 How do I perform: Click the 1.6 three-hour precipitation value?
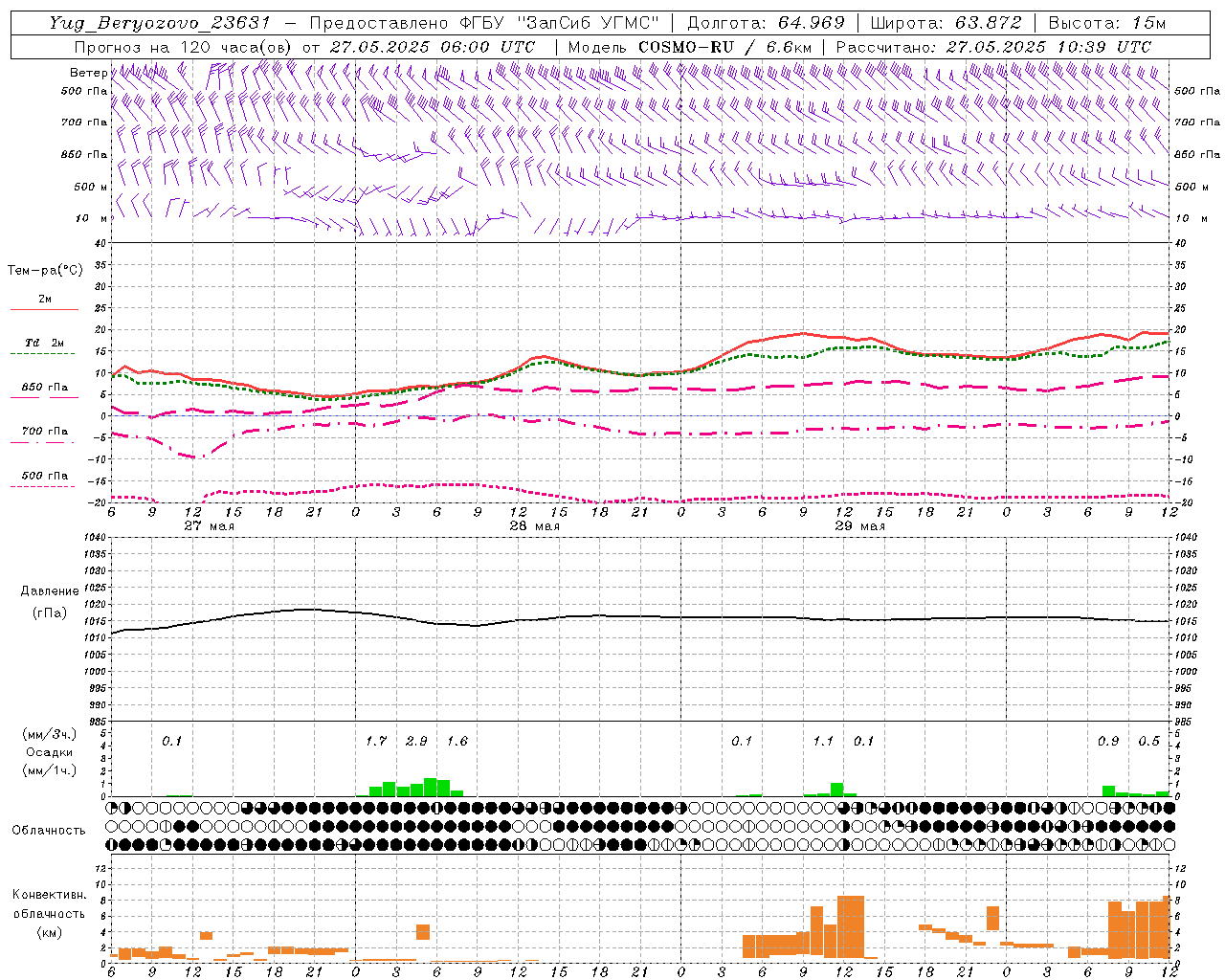tap(457, 742)
